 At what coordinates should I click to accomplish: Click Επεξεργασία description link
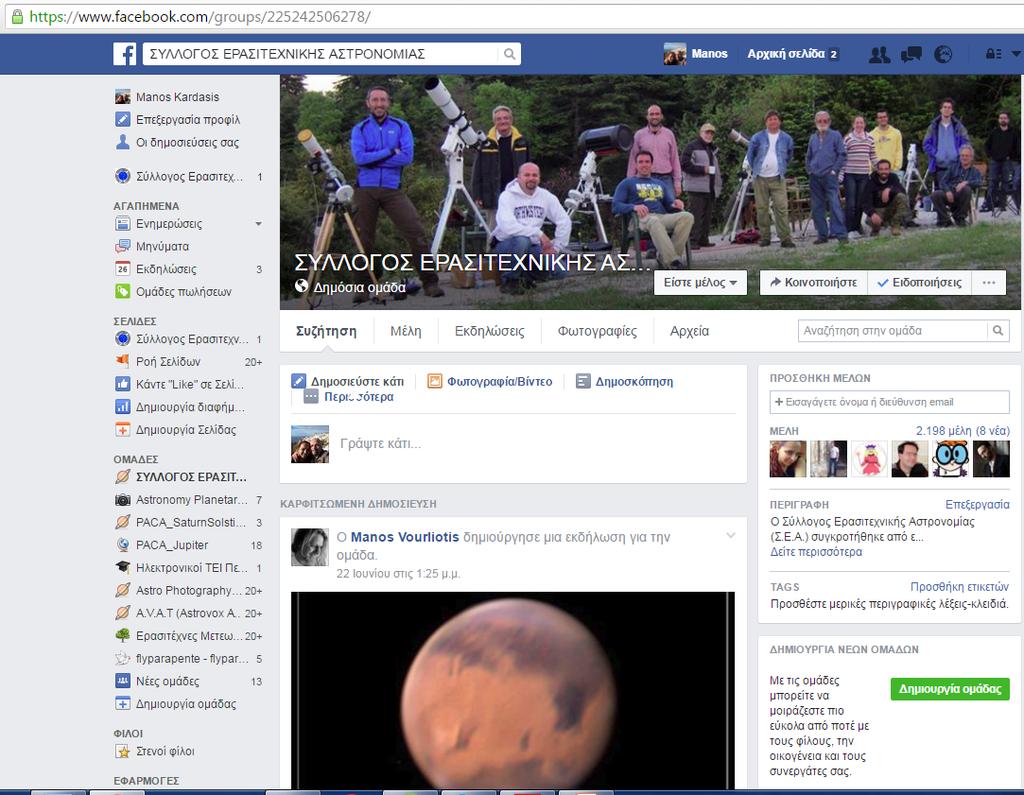pos(977,504)
